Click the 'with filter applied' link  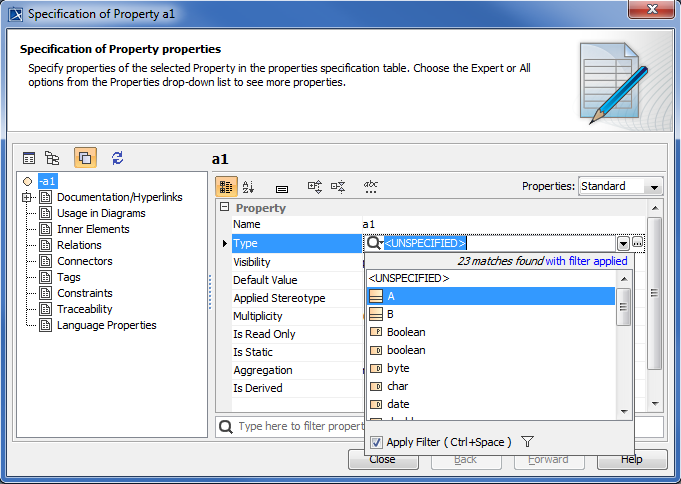(x=586, y=261)
